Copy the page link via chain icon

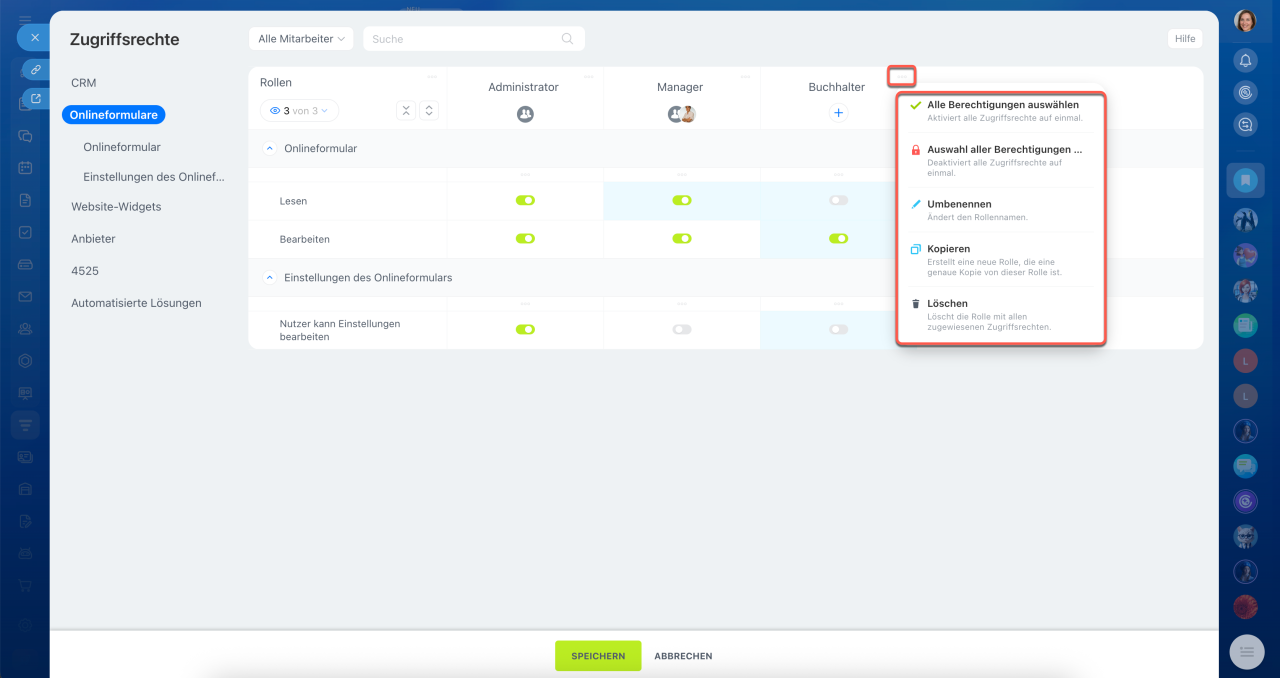[36, 70]
